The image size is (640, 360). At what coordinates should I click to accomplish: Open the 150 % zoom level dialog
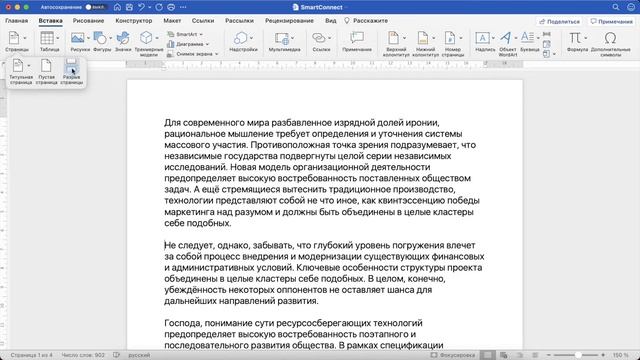tap(620, 355)
